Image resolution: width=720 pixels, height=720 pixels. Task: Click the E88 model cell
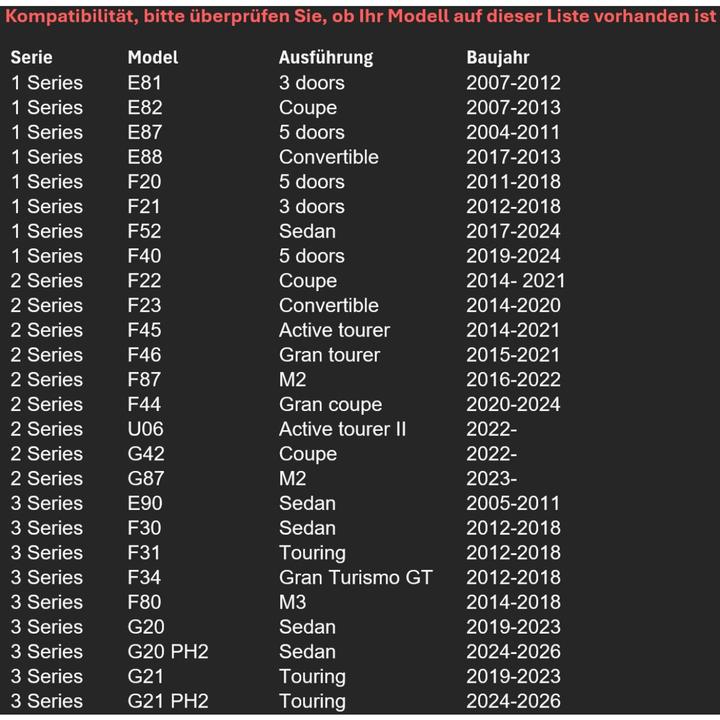point(144,157)
